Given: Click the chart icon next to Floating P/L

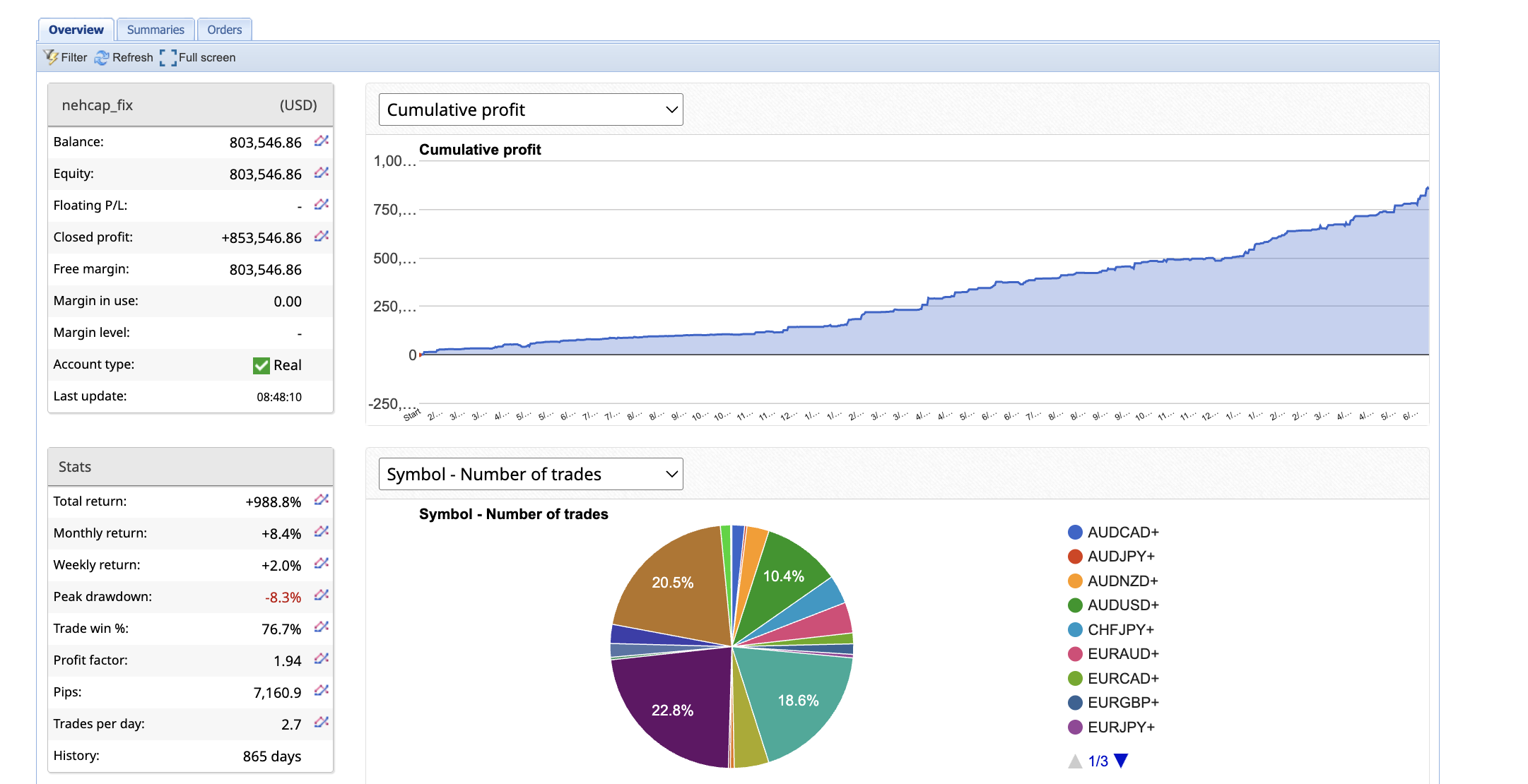Looking at the screenshot, I should tap(322, 205).
